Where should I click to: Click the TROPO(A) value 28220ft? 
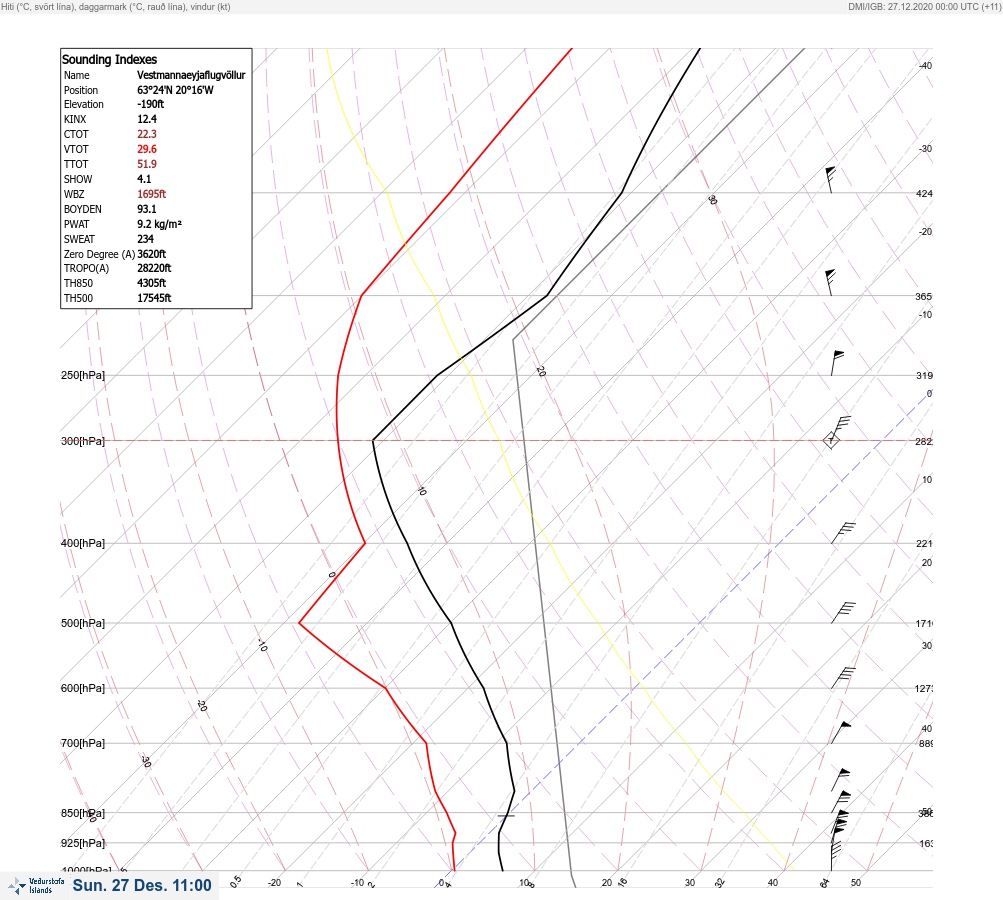pos(154,268)
